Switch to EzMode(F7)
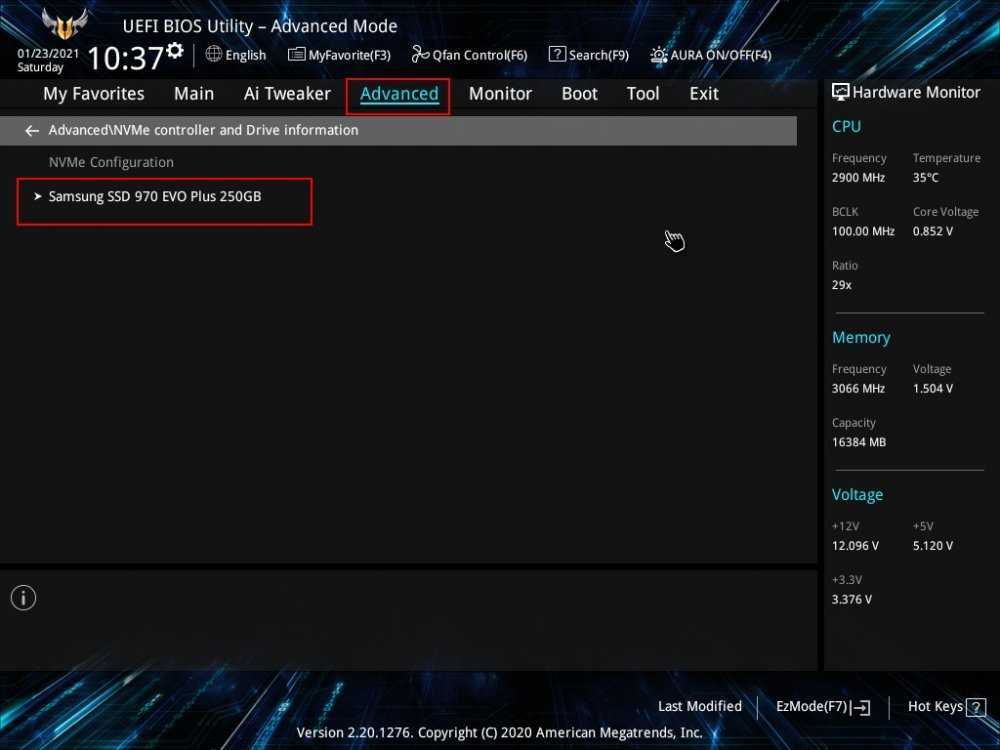1000x750 pixels. 822,707
